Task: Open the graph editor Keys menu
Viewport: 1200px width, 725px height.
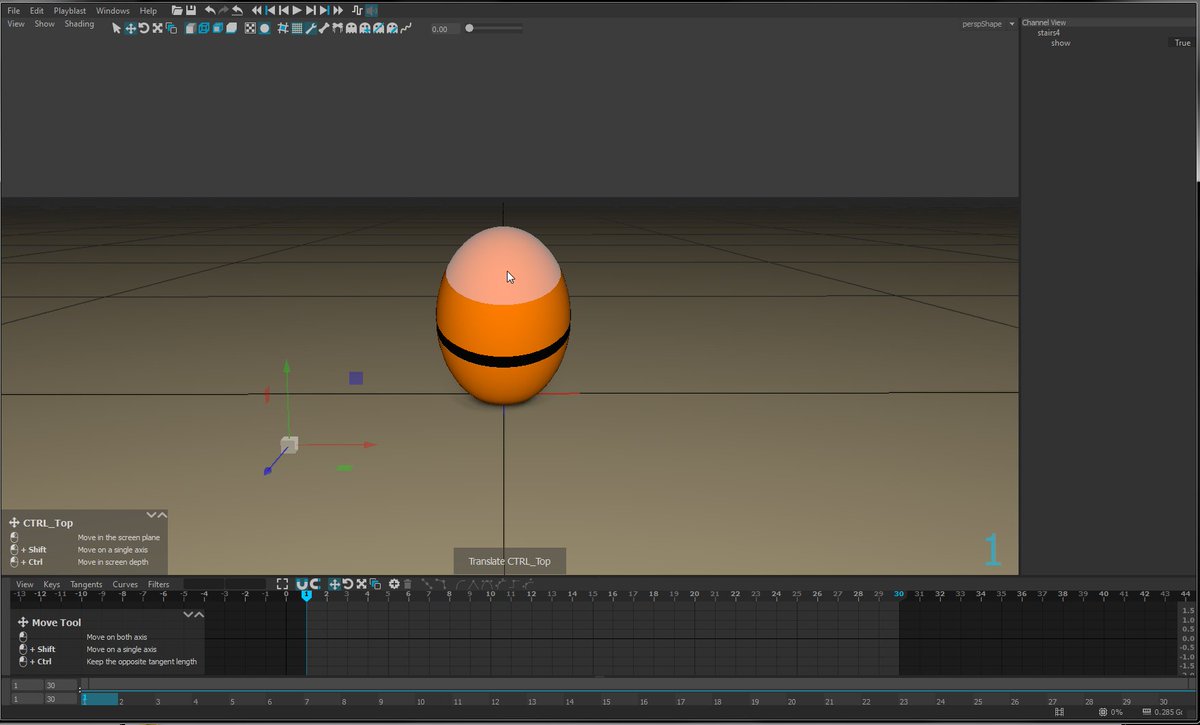Action: (x=51, y=584)
